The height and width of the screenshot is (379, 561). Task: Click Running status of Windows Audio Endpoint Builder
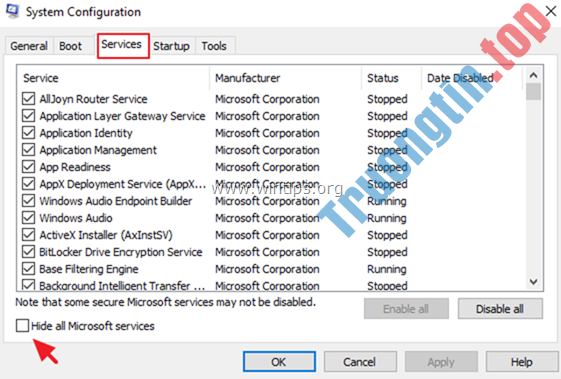[x=387, y=201]
